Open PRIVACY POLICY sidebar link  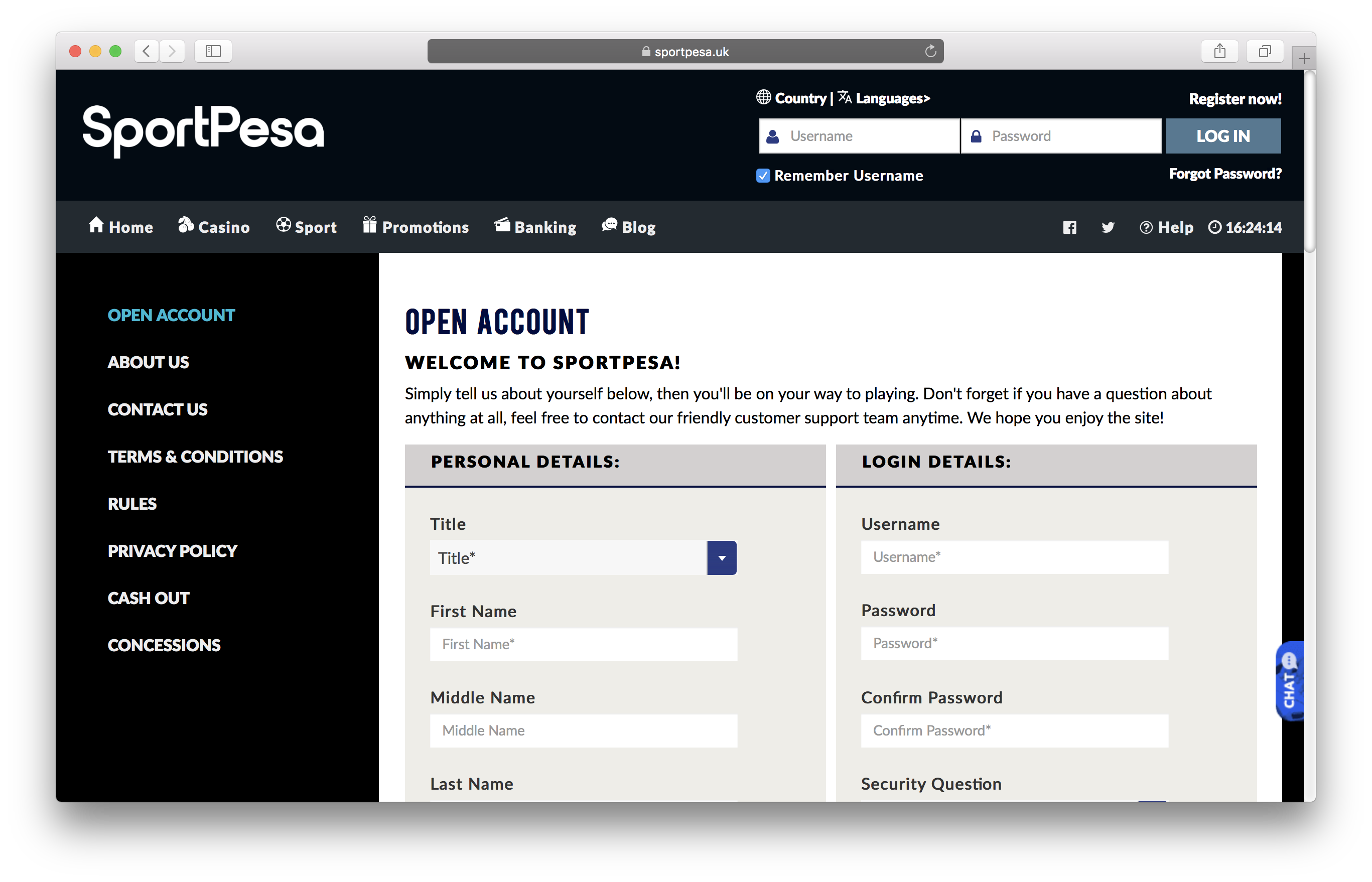coord(173,551)
